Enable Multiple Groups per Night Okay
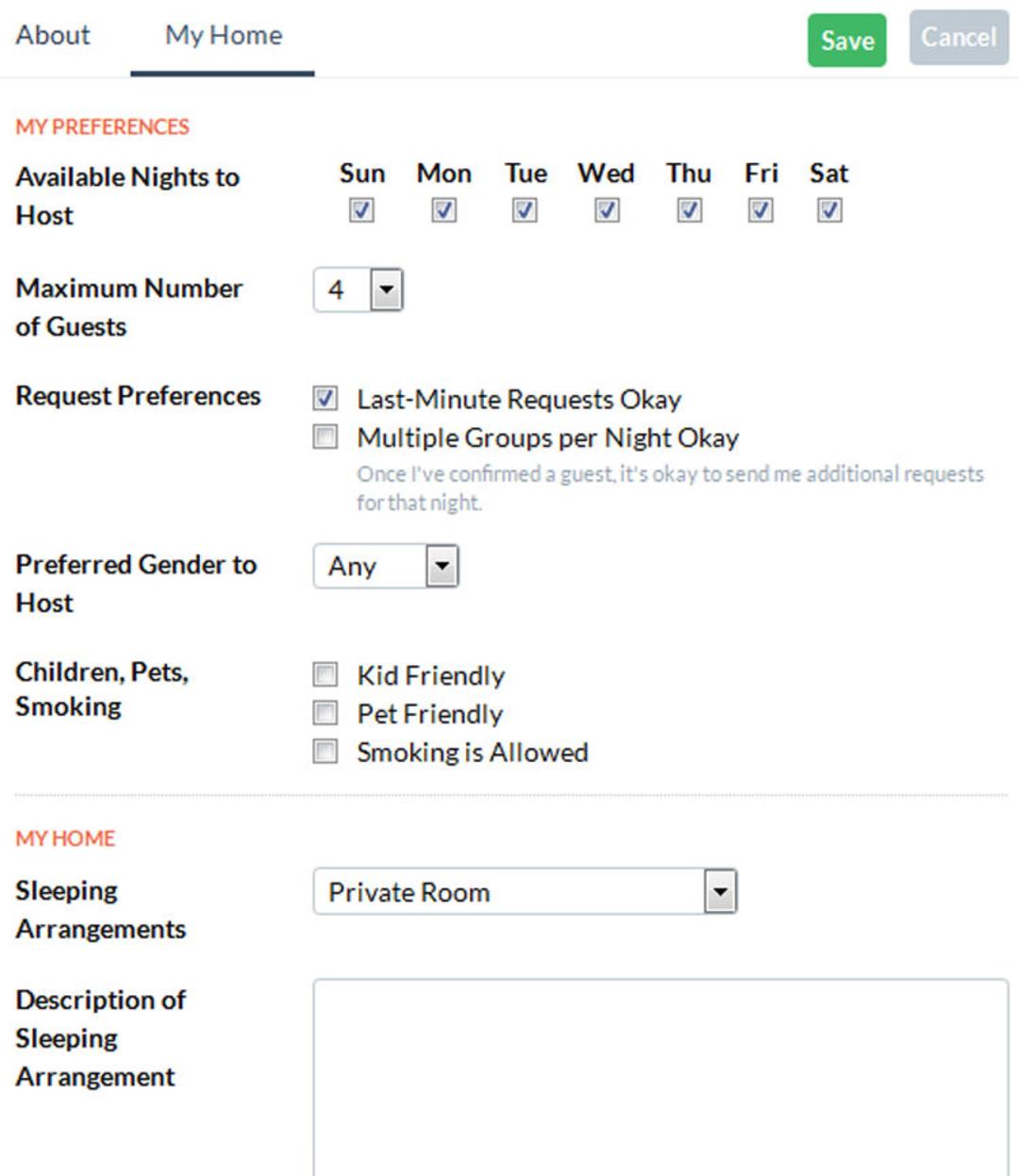 pos(326,438)
